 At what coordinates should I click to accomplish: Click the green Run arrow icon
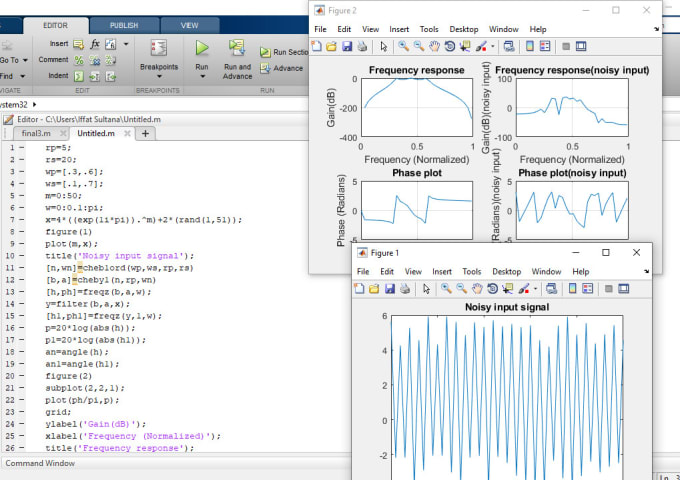pos(202,48)
